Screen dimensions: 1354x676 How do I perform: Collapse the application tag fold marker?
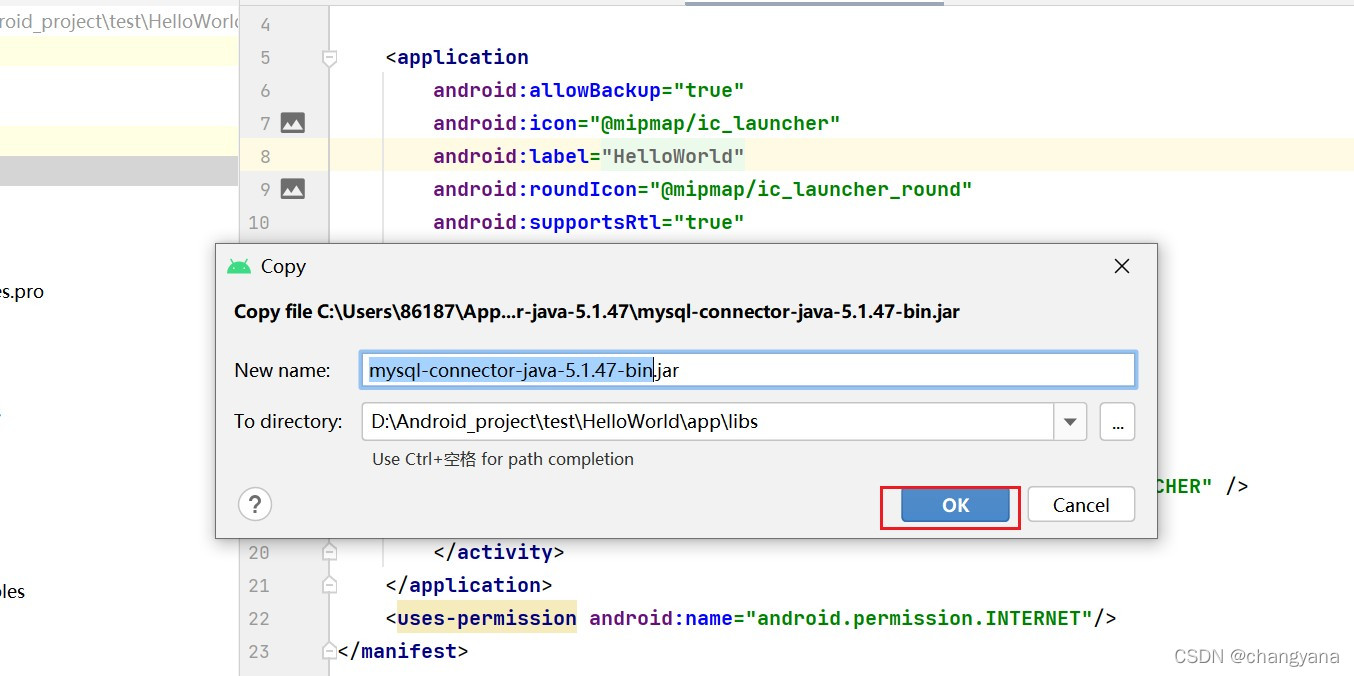pyautogui.click(x=329, y=59)
